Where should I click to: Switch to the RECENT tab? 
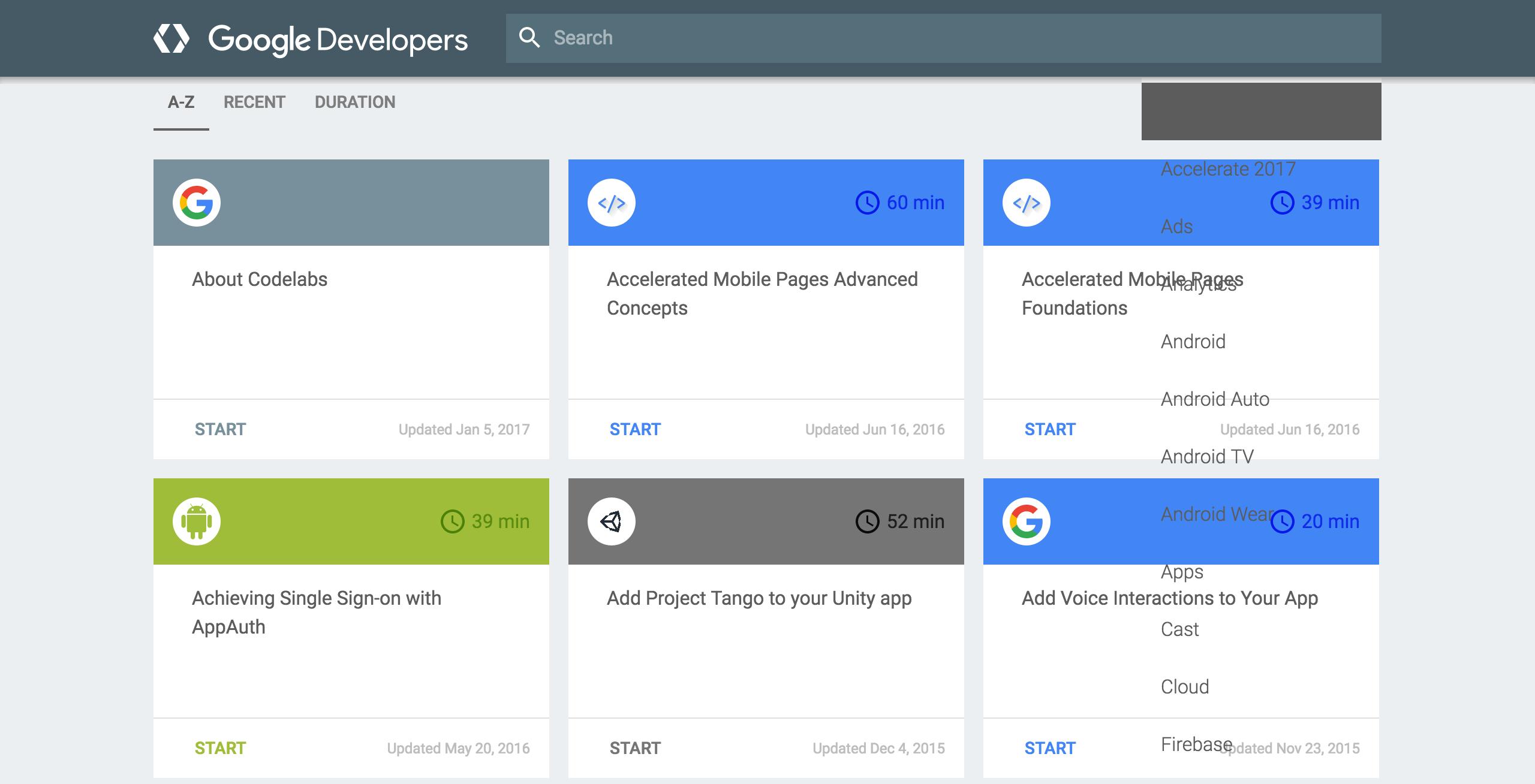254,102
